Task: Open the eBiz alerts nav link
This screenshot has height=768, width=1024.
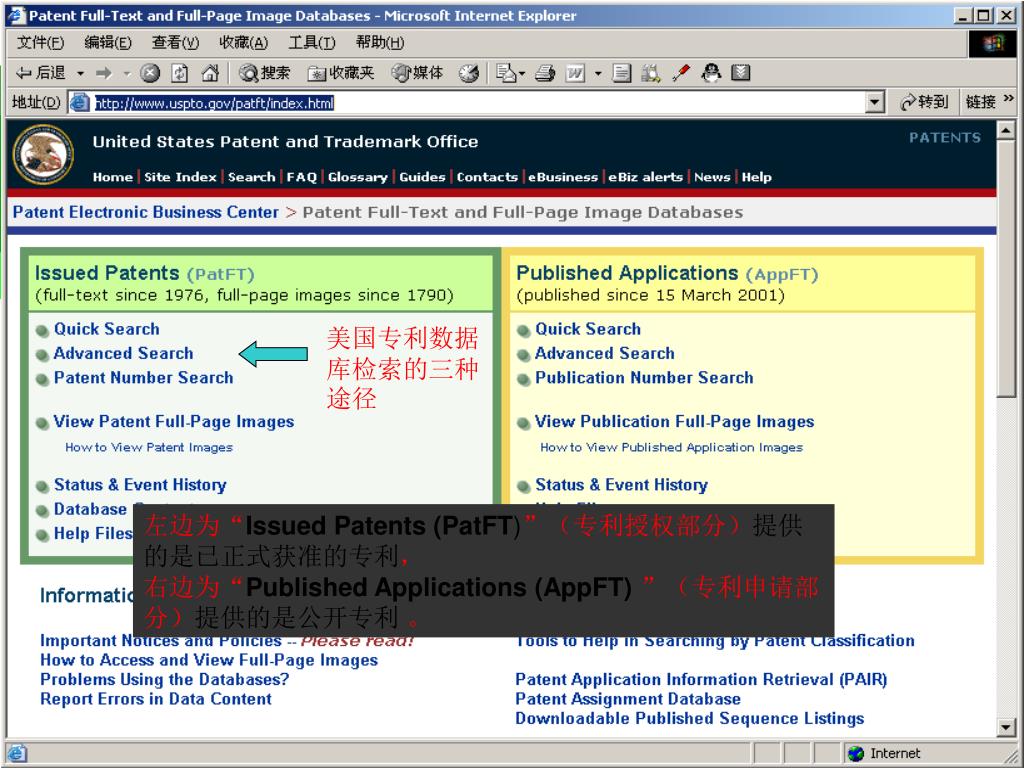Action: [x=646, y=177]
